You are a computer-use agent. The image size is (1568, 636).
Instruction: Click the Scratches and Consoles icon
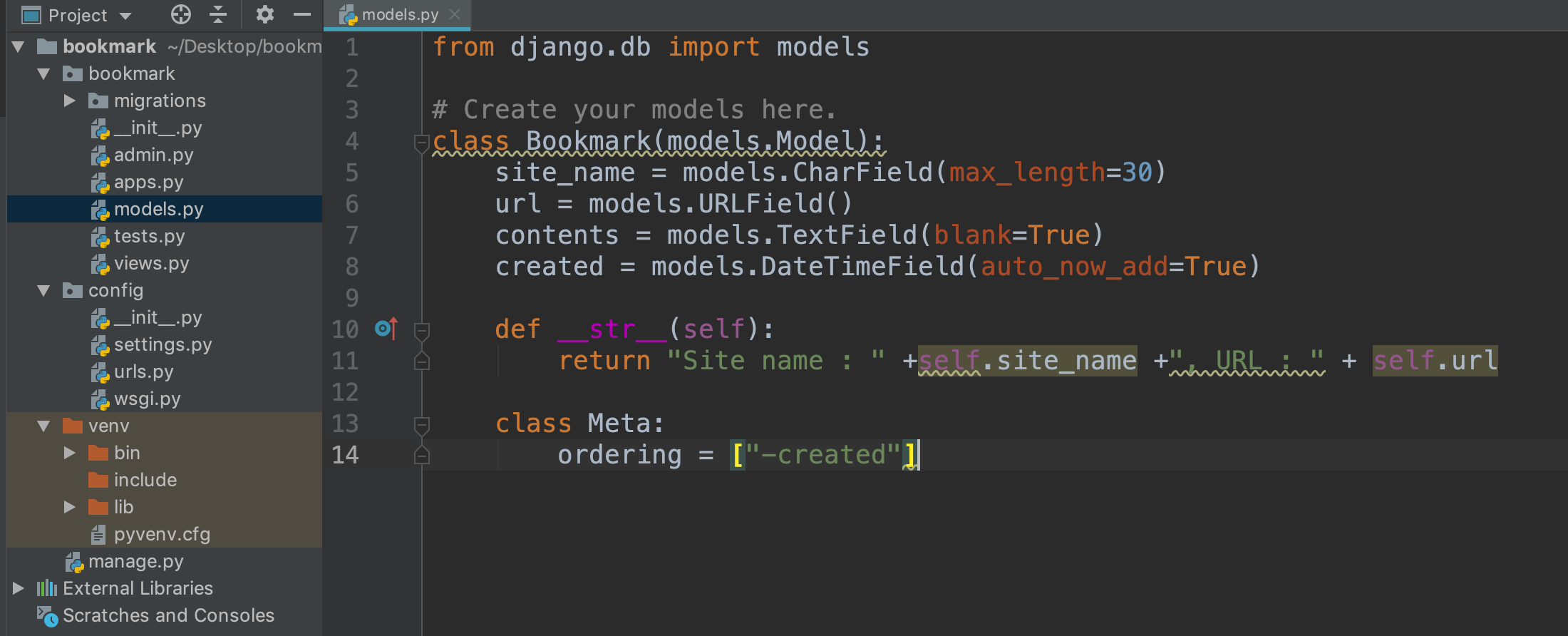click(47, 616)
